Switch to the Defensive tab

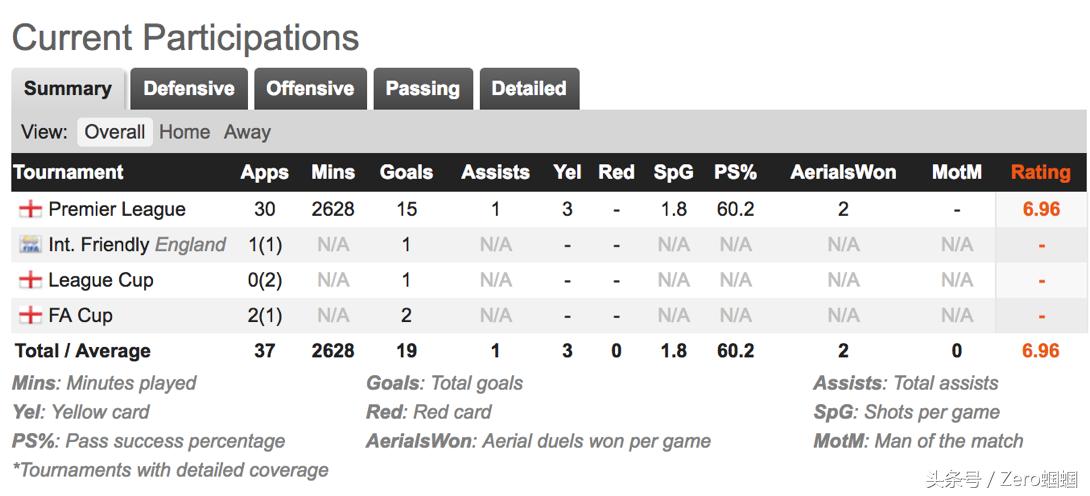pyautogui.click(x=189, y=88)
